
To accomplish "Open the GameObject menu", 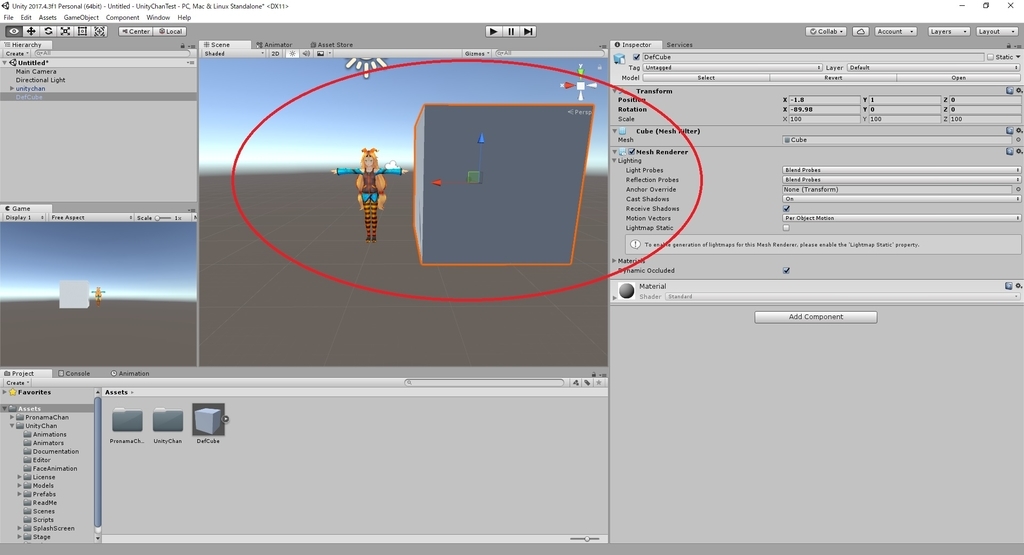I will (81, 18).
